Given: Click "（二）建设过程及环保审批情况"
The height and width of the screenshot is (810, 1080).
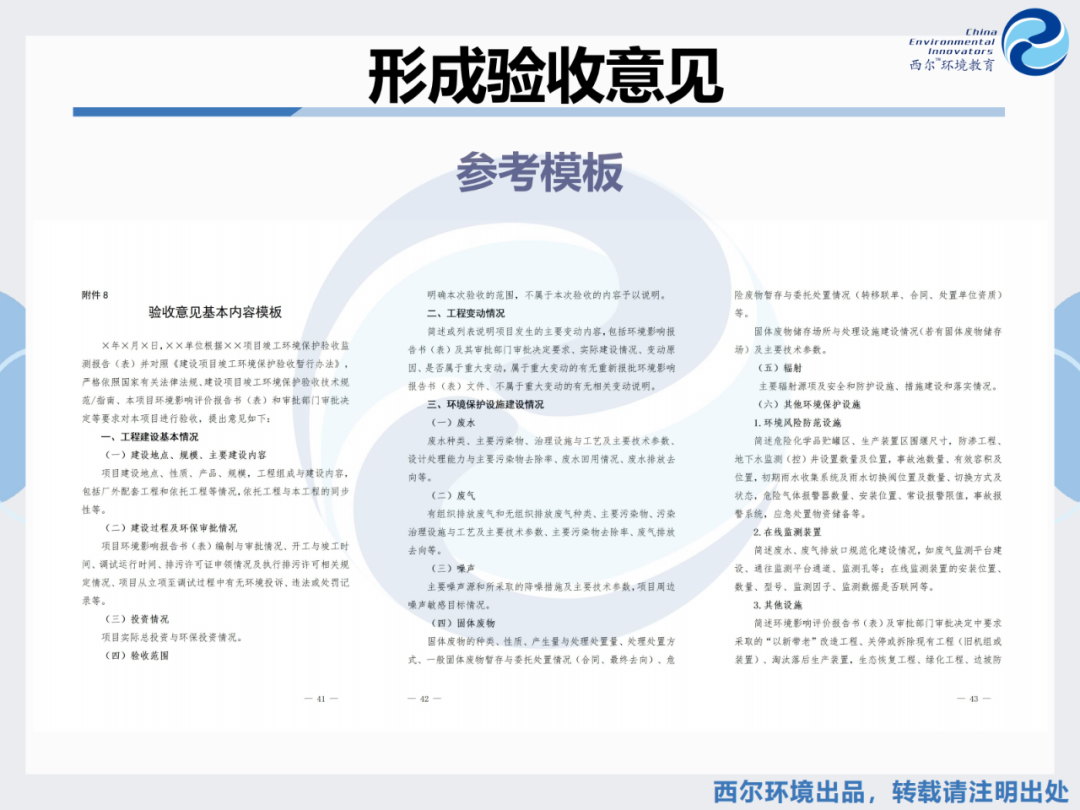Looking at the screenshot, I should point(170,528).
